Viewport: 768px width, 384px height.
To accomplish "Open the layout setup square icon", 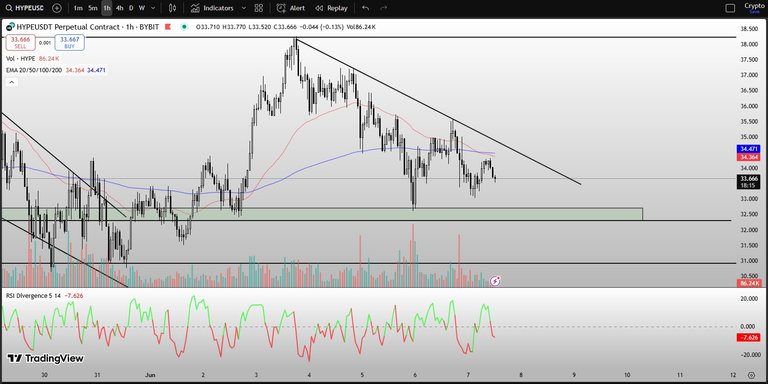I will (x=730, y=8).
